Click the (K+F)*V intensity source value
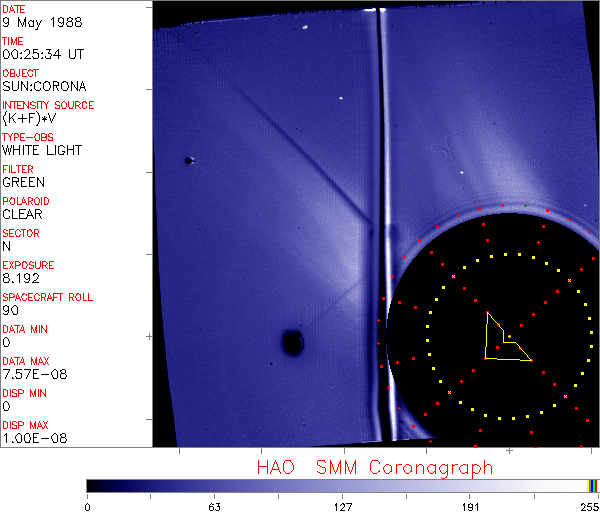 click(x=29, y=118)
